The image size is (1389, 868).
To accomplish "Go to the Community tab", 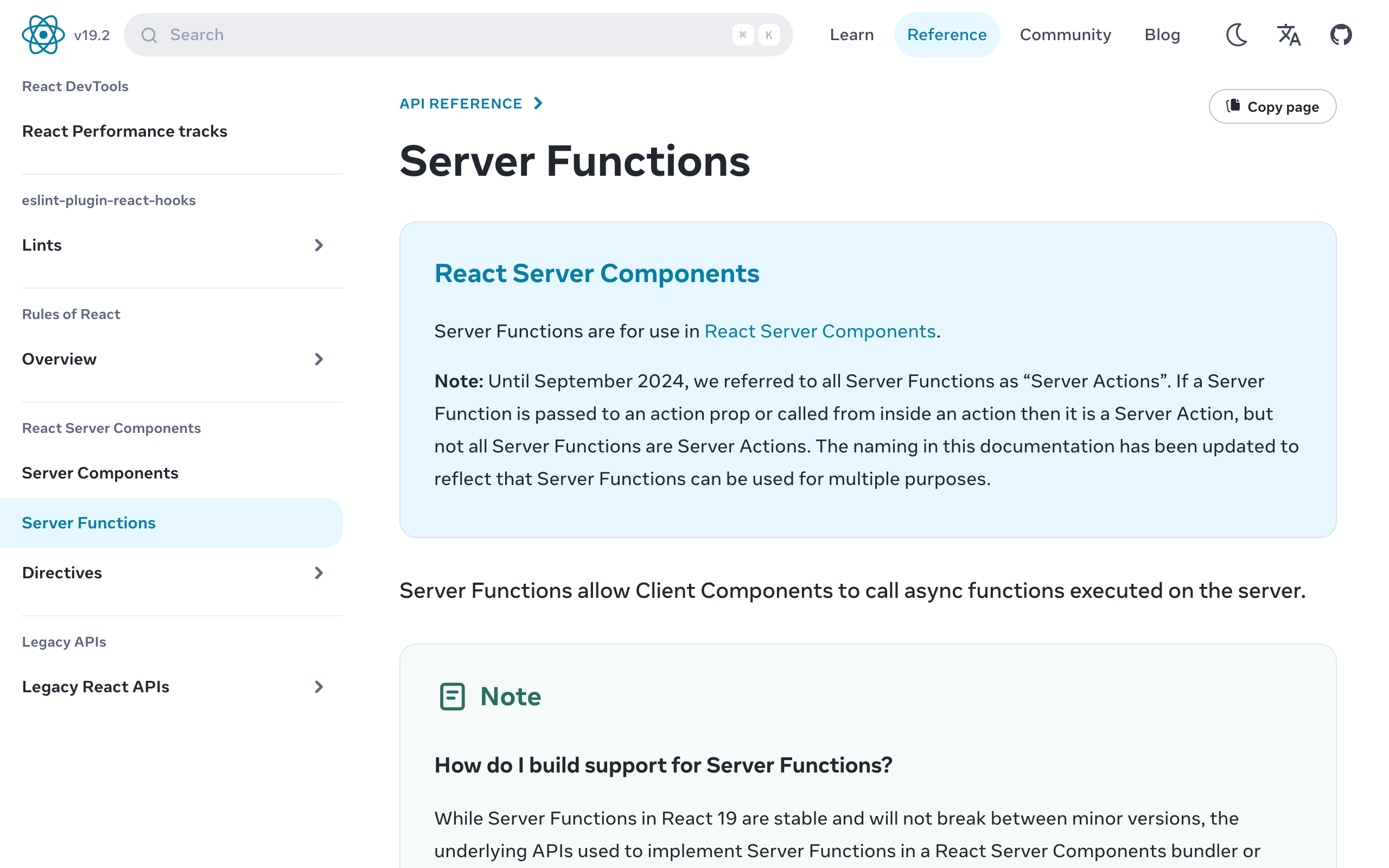I will coord(1065,34).
